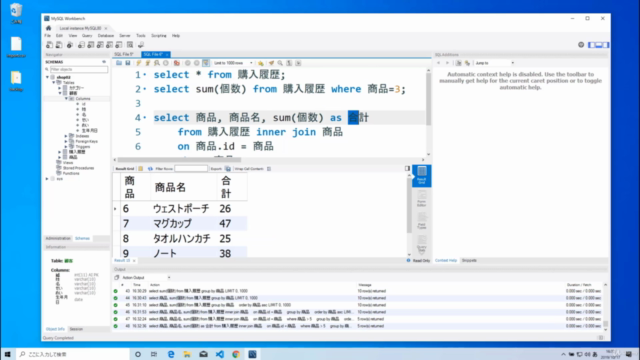Click the explain query magnifier lightning icon

click(157, 63)
